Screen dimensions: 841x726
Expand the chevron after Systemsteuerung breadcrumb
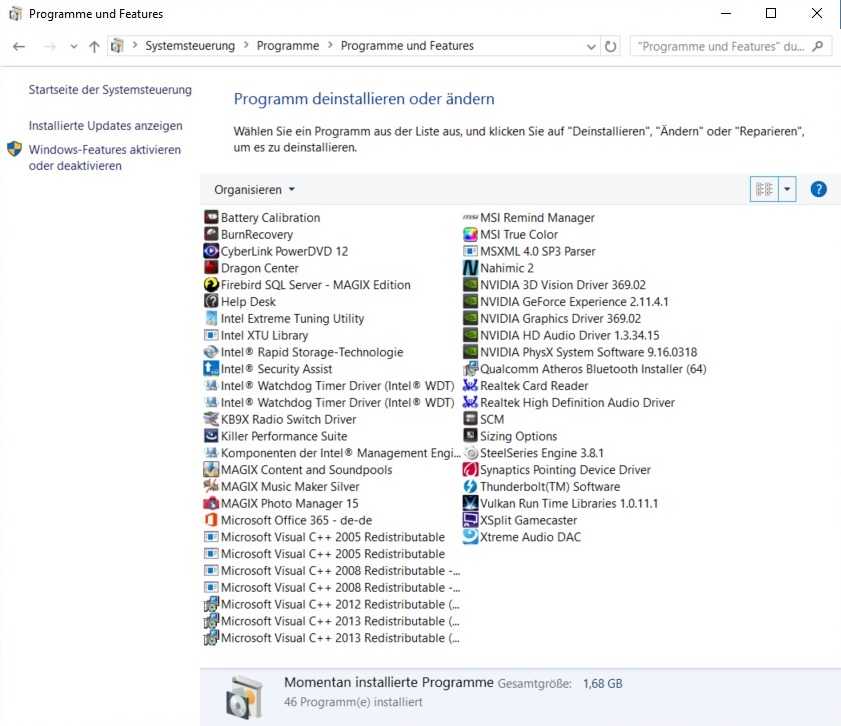(x=246, y=45)
